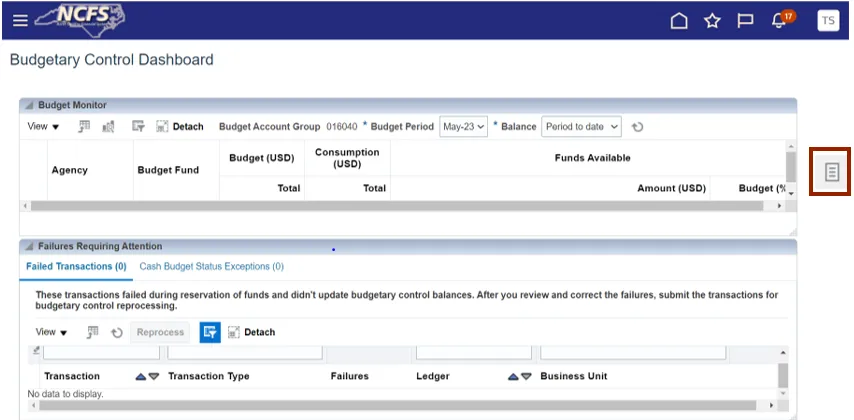854x420 pixels.
Task: Toggle Query By Example filter in Failures toolbar
Action: click(x=210, y=332)
